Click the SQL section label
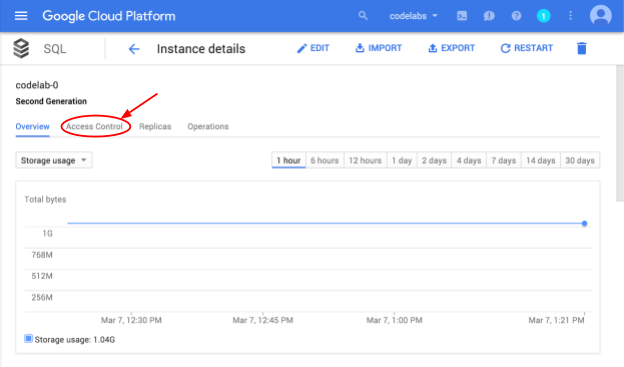The height and width of the screenshot is (367, 624). (55, 49)
